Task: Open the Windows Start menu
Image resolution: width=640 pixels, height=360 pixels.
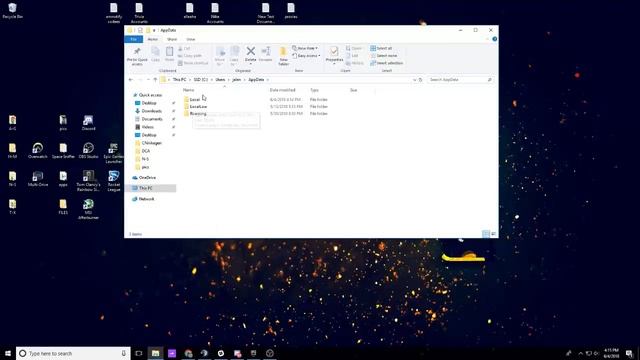Action: click(x=8, y=353)
